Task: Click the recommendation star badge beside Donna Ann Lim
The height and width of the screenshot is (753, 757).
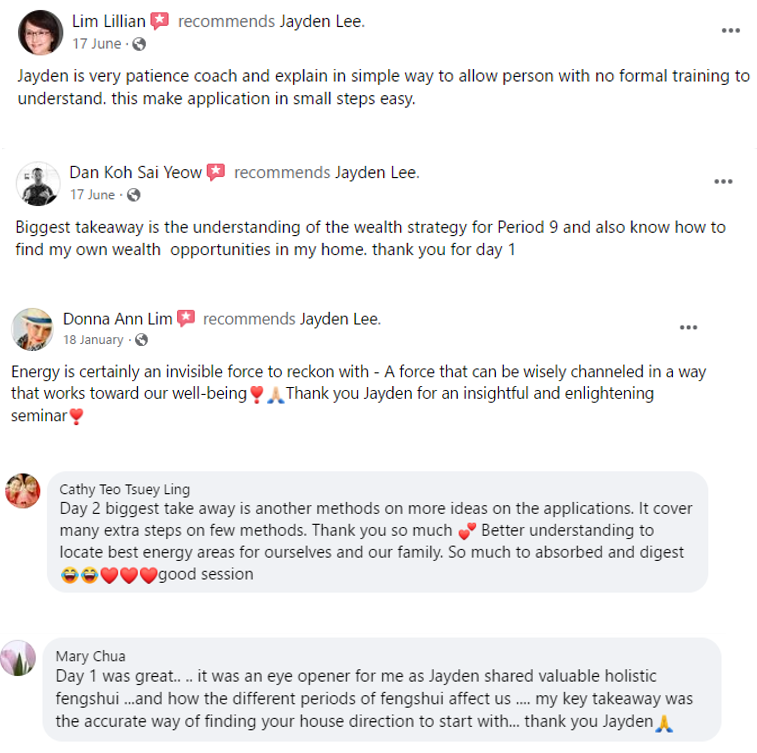Action: tap(186, 319)
